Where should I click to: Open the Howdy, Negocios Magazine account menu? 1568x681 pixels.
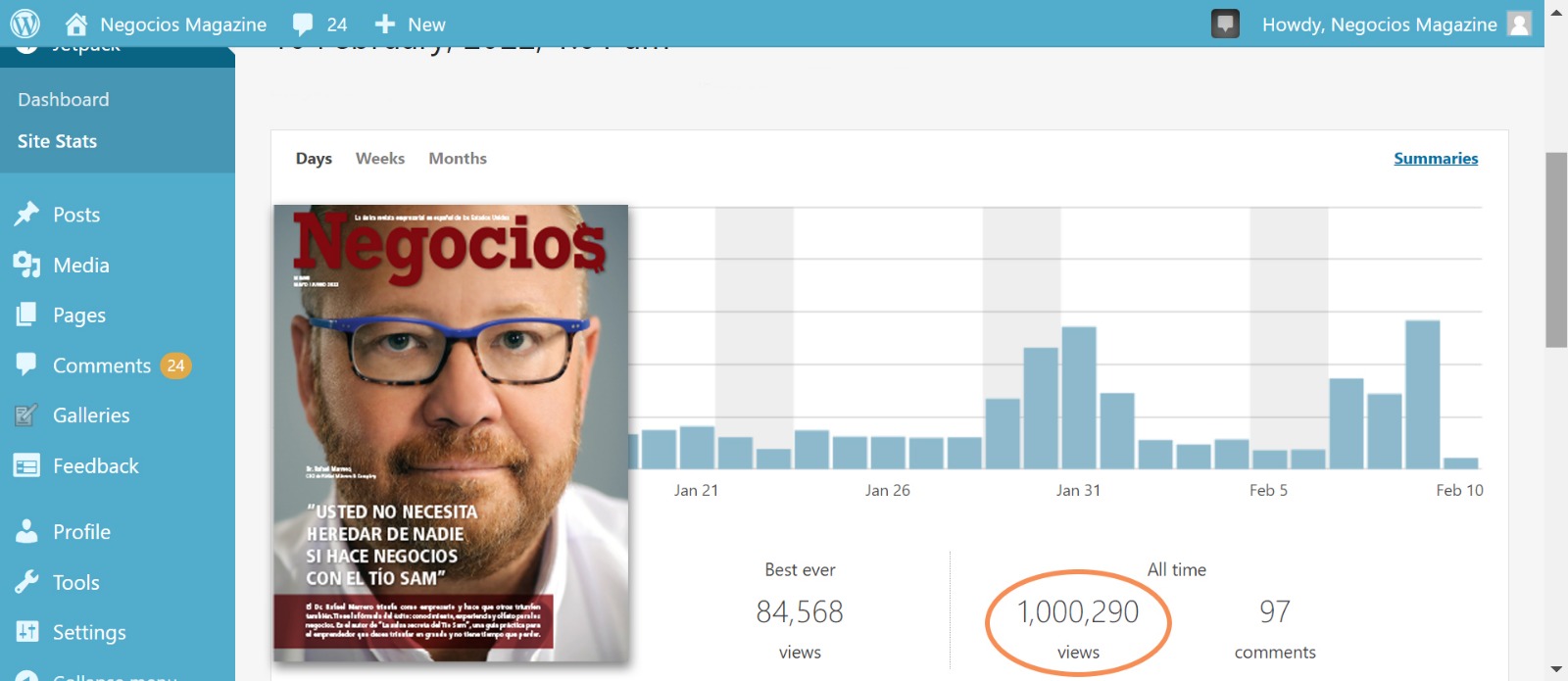coord(1379,24)
